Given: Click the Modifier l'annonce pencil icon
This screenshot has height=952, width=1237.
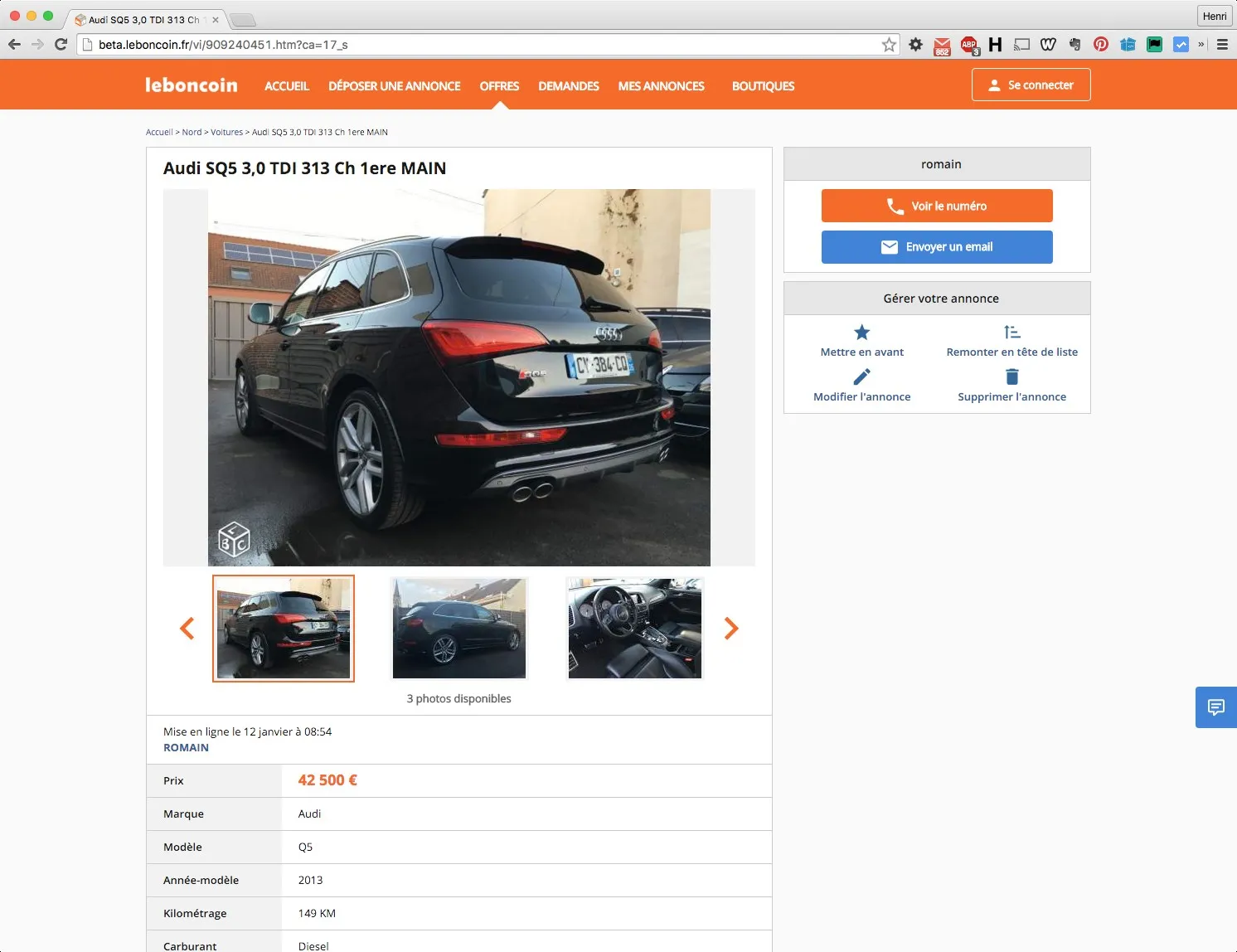Looking at the screenshot, I should tap(862, 377).
